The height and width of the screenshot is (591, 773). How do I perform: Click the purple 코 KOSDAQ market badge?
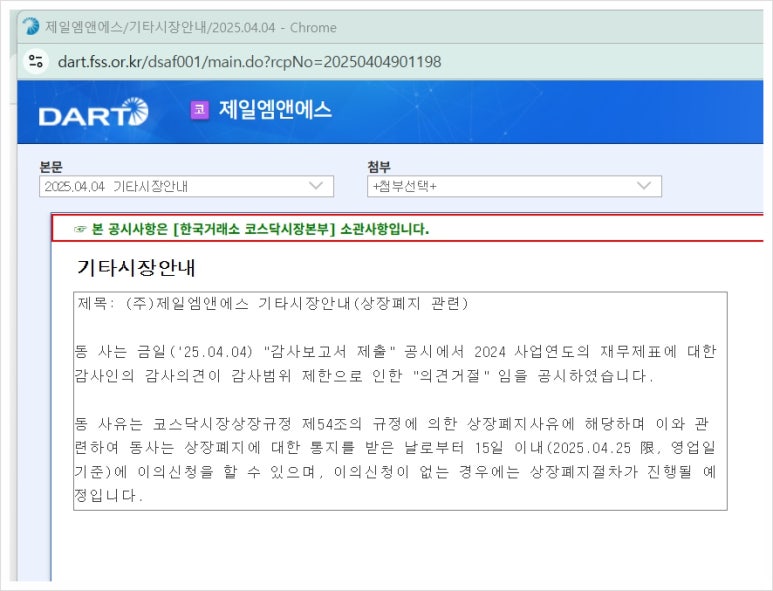[200, 109]
